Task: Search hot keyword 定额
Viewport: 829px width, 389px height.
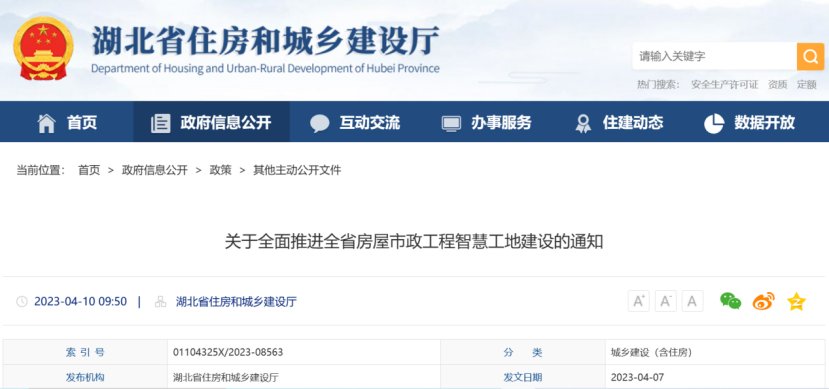Action: (x=807, y=85)
